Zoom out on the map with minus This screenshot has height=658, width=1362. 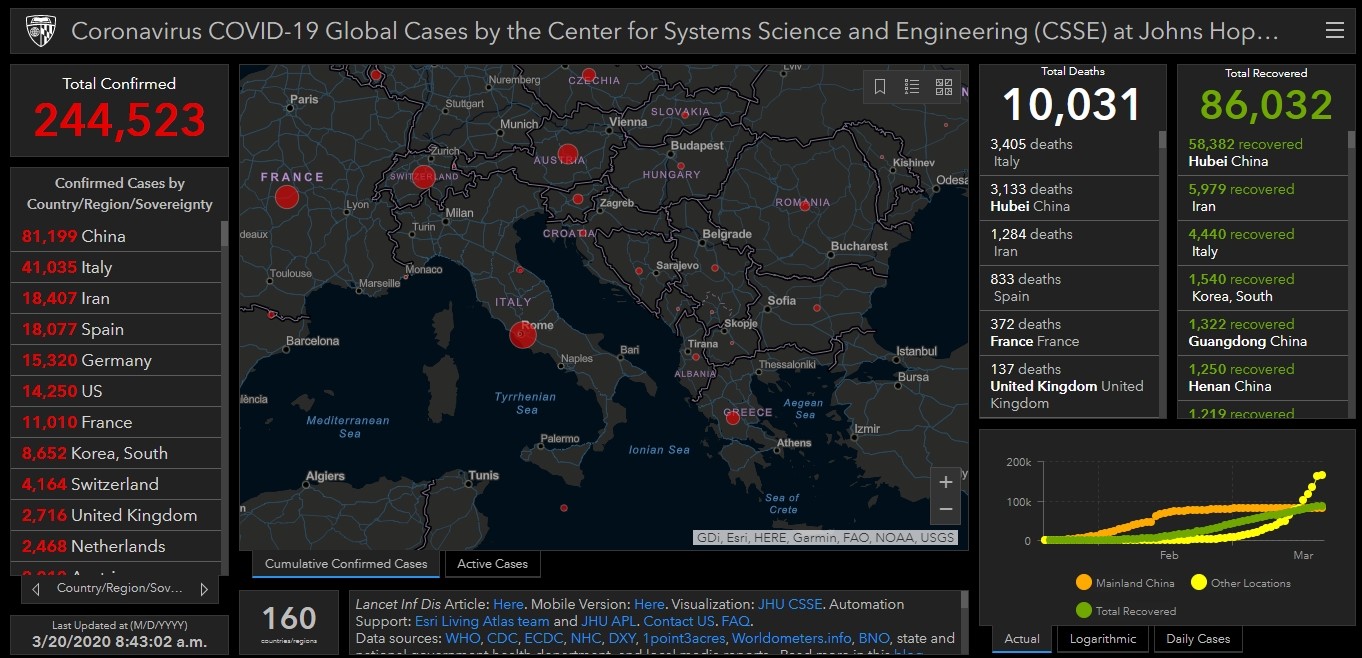[946, 511]
